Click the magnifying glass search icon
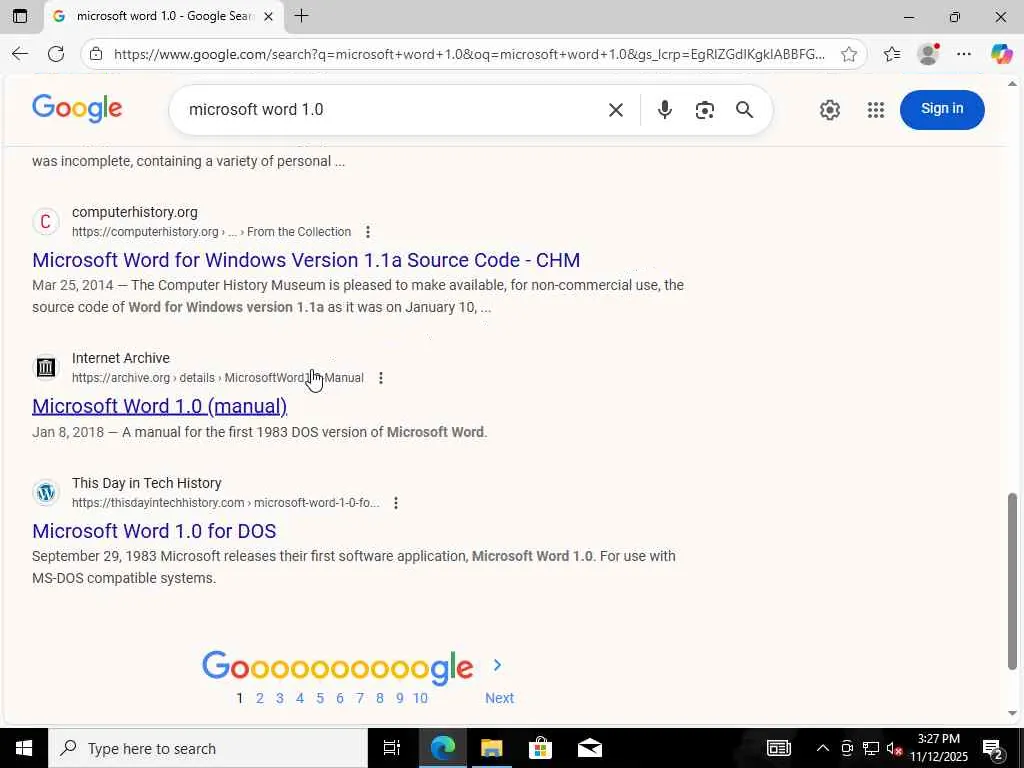The width and height of the screenshot is (1024, 768). [744, 110]
